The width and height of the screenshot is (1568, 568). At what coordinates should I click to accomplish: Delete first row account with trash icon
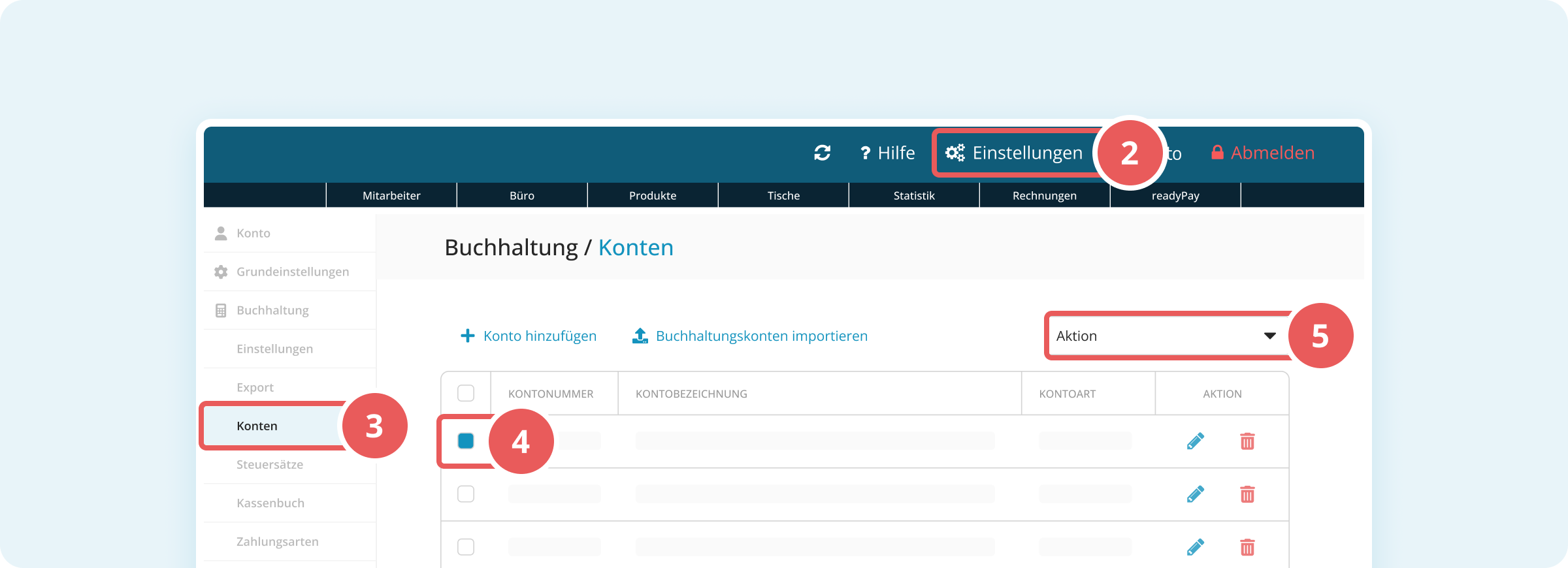click(x=1247, y=441)
